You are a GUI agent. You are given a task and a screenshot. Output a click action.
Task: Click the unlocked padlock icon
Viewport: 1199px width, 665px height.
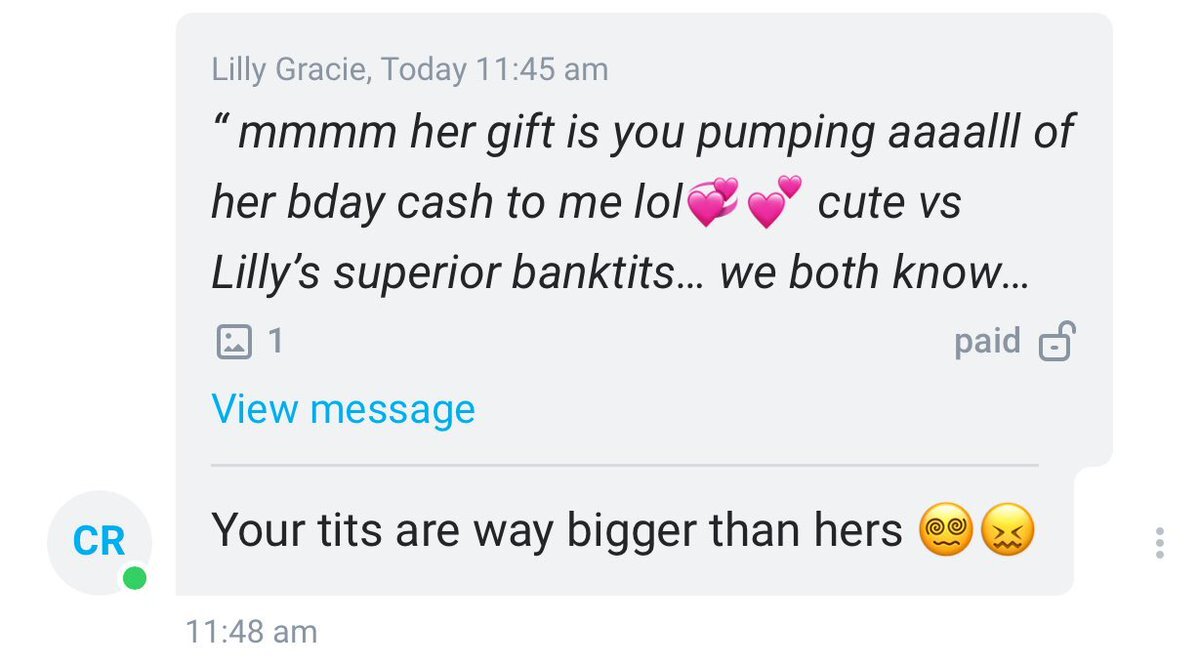(1056, 343)
